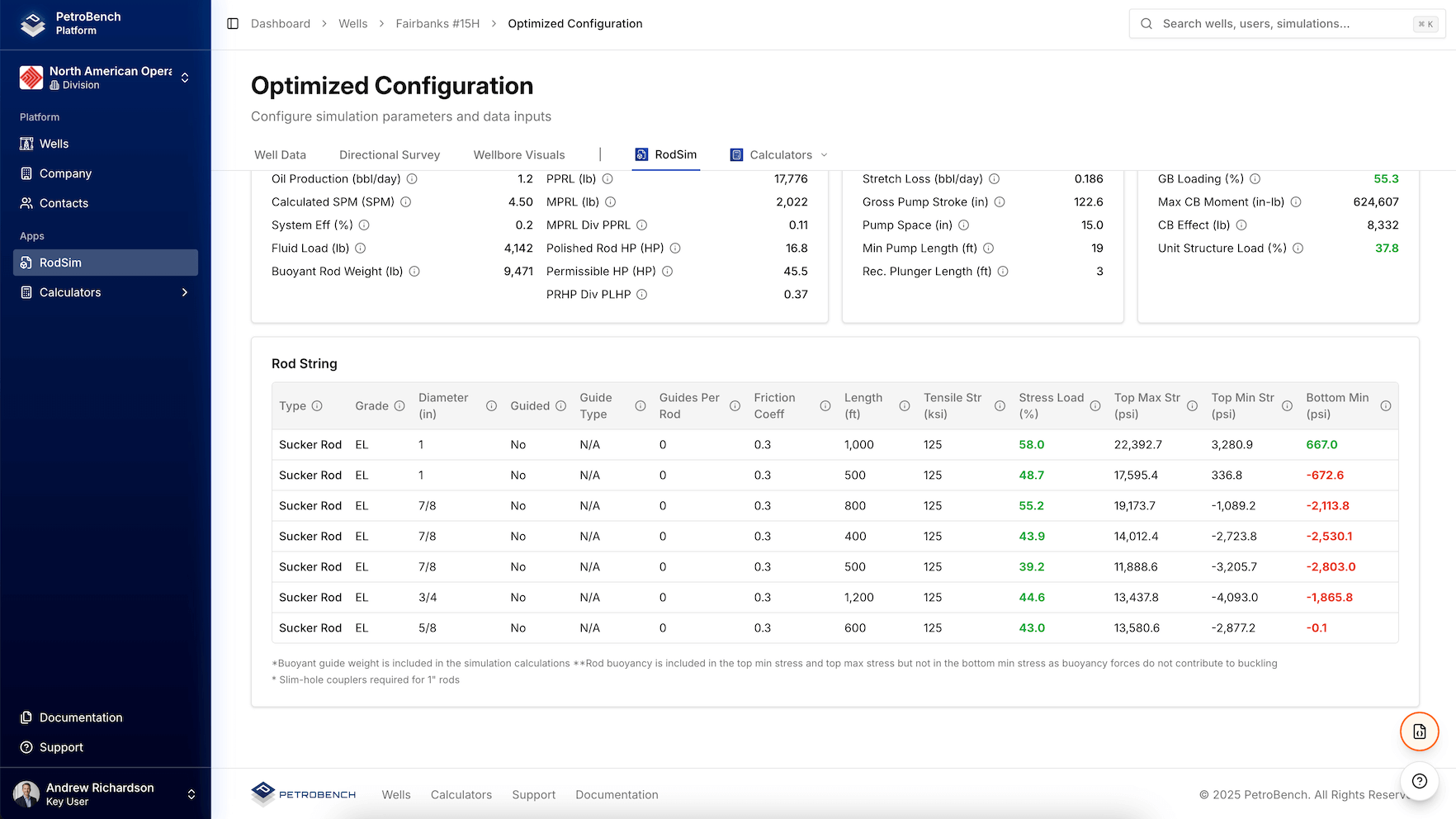Click info icon beside GB Loading (%)

tap(1255, 179)
